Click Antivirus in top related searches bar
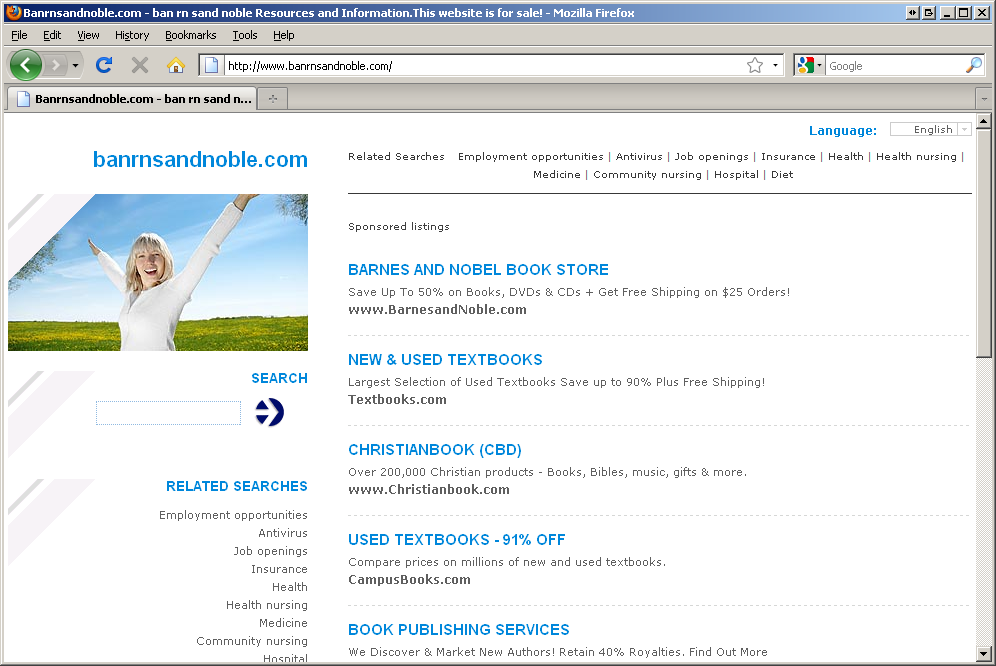 tap(639, 156)
